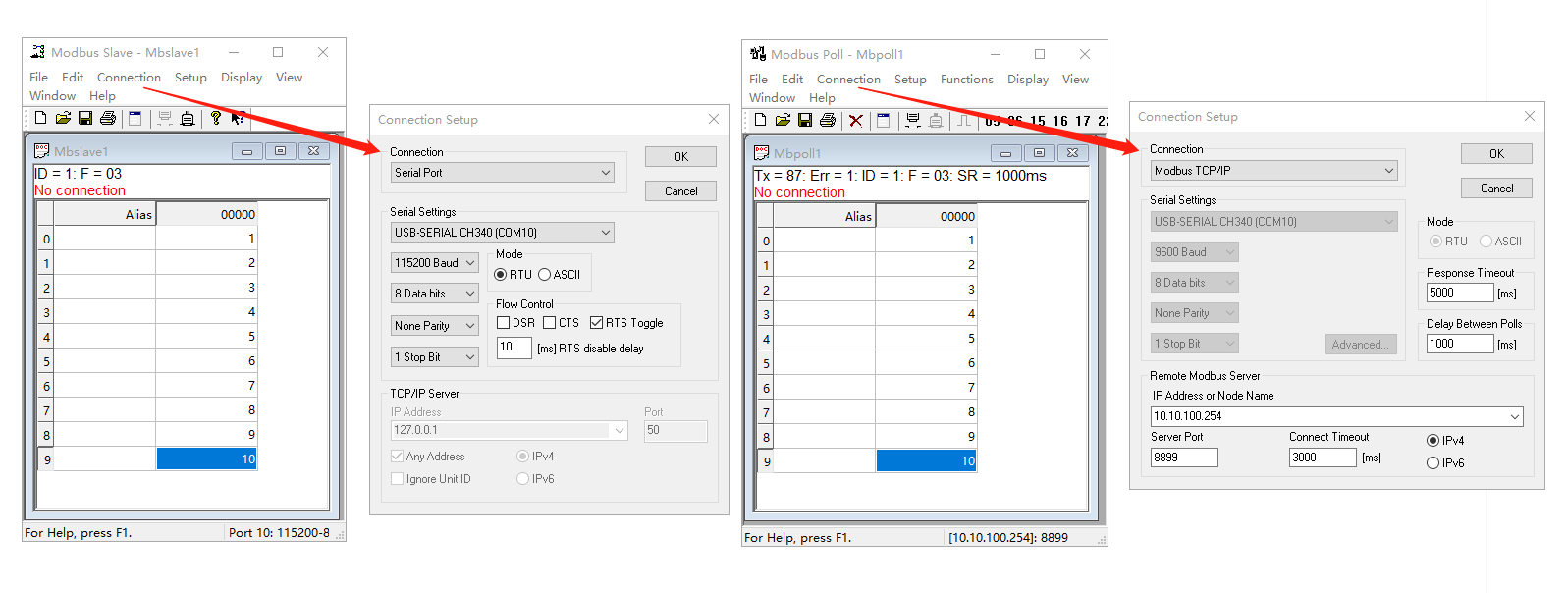Screen dimensions: 1568x593
Task: Click New document icon in Modbus Poll toolbar
Action: (x=760, y=120)
